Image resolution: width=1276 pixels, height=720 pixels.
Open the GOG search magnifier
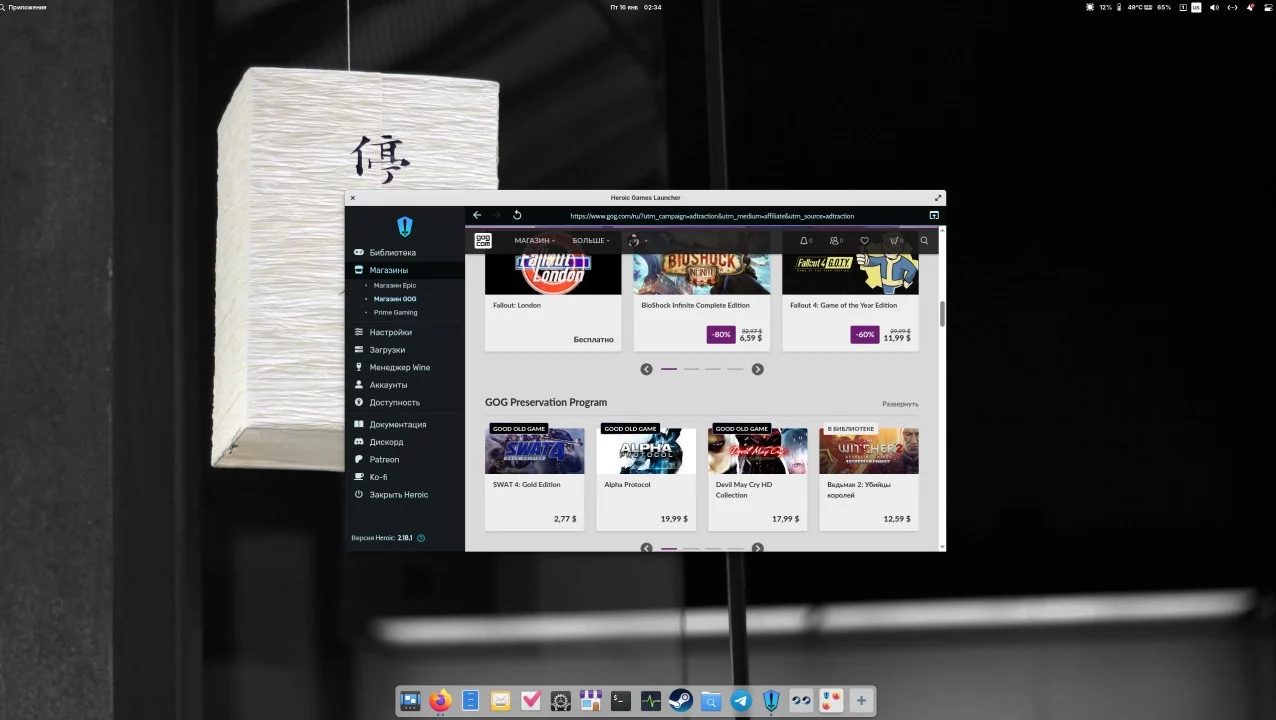[924, 240]
